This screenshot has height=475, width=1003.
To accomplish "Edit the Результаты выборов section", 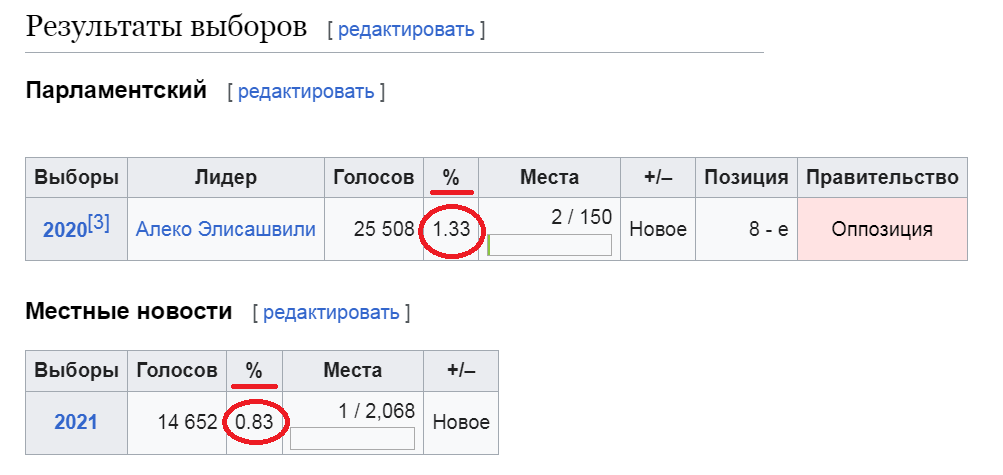I will (406, 29).
